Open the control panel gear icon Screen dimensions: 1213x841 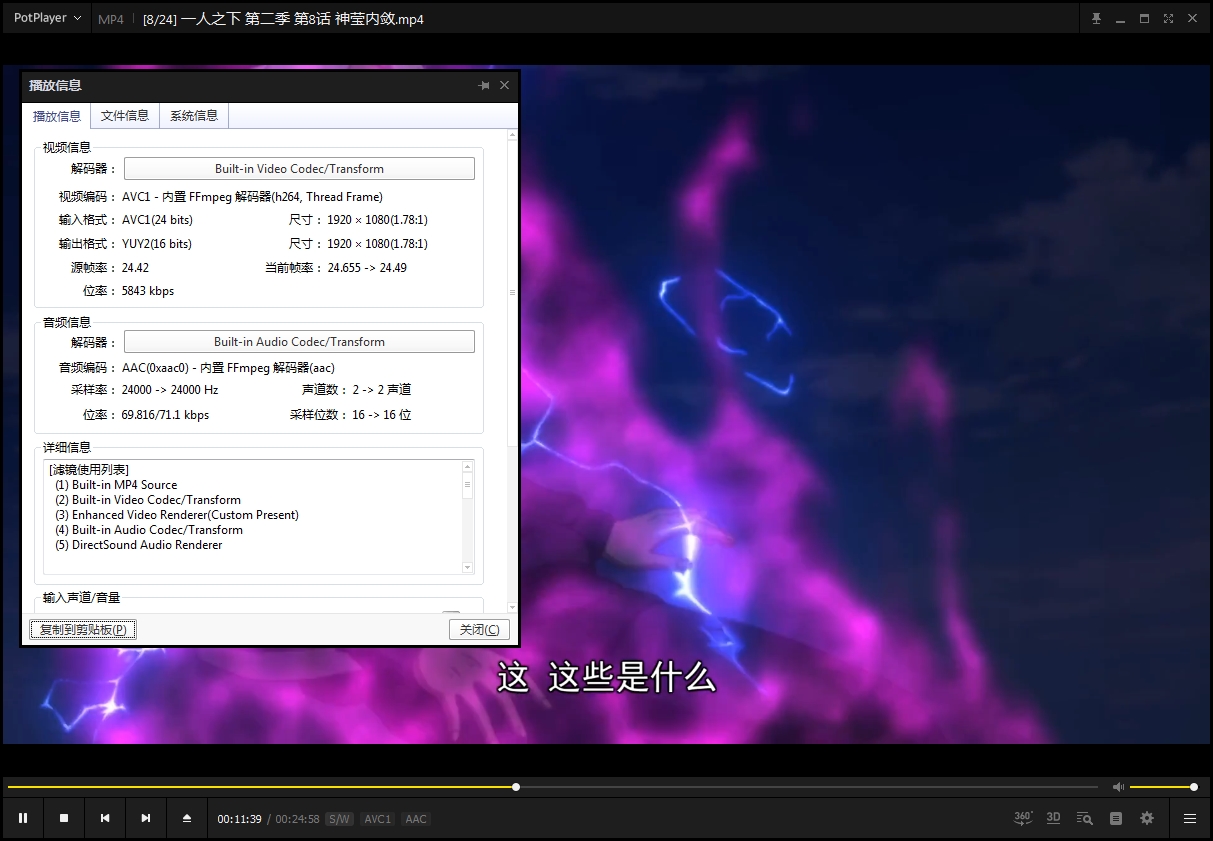click(x=1147, y=818)
